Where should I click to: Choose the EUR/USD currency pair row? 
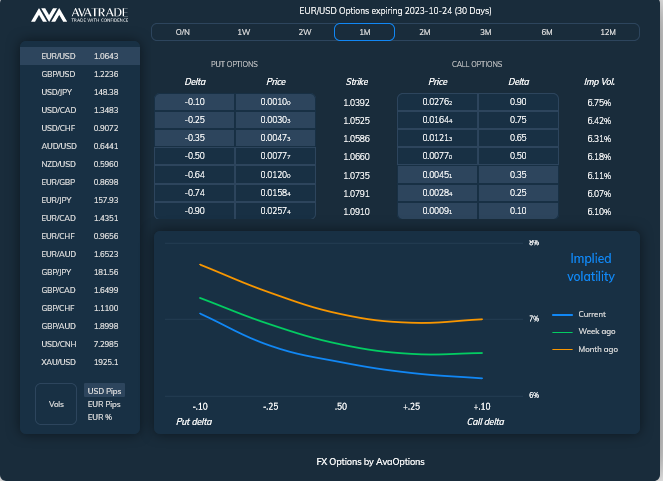(x=80, y=56)
